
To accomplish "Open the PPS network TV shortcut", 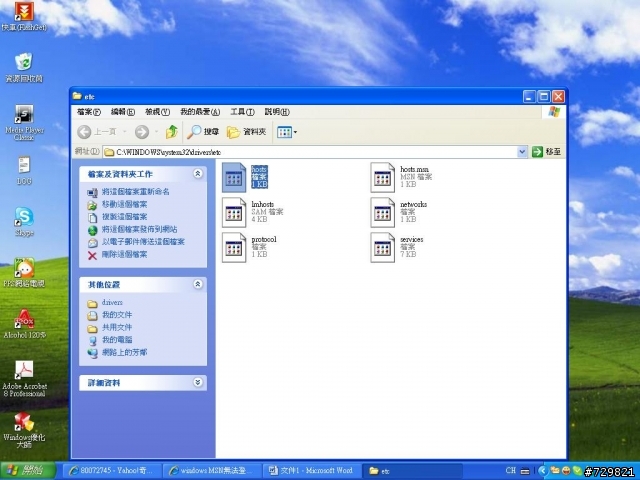I will (x=24, y=272).
